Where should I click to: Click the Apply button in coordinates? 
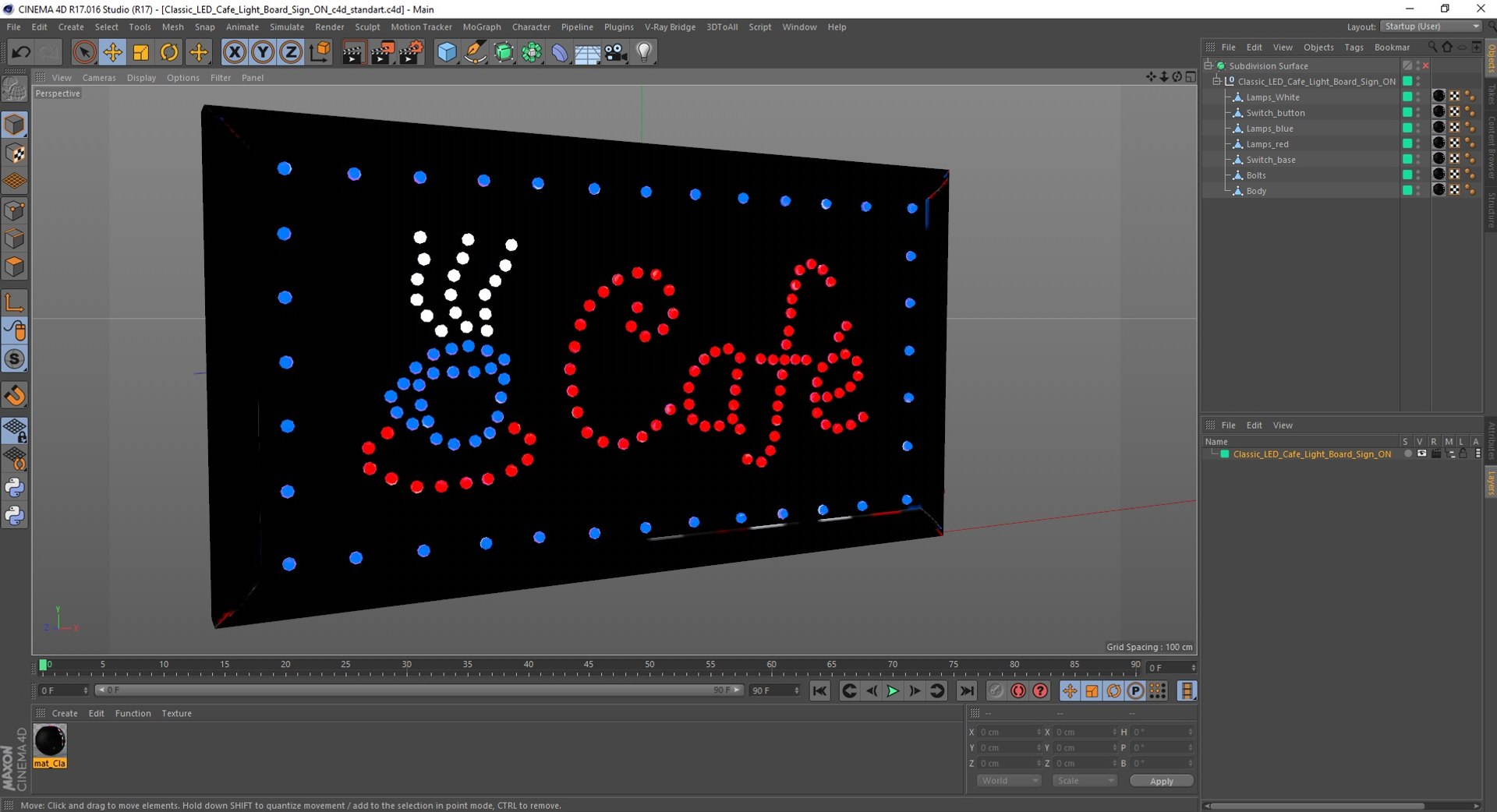click(x=1161, y=781)
